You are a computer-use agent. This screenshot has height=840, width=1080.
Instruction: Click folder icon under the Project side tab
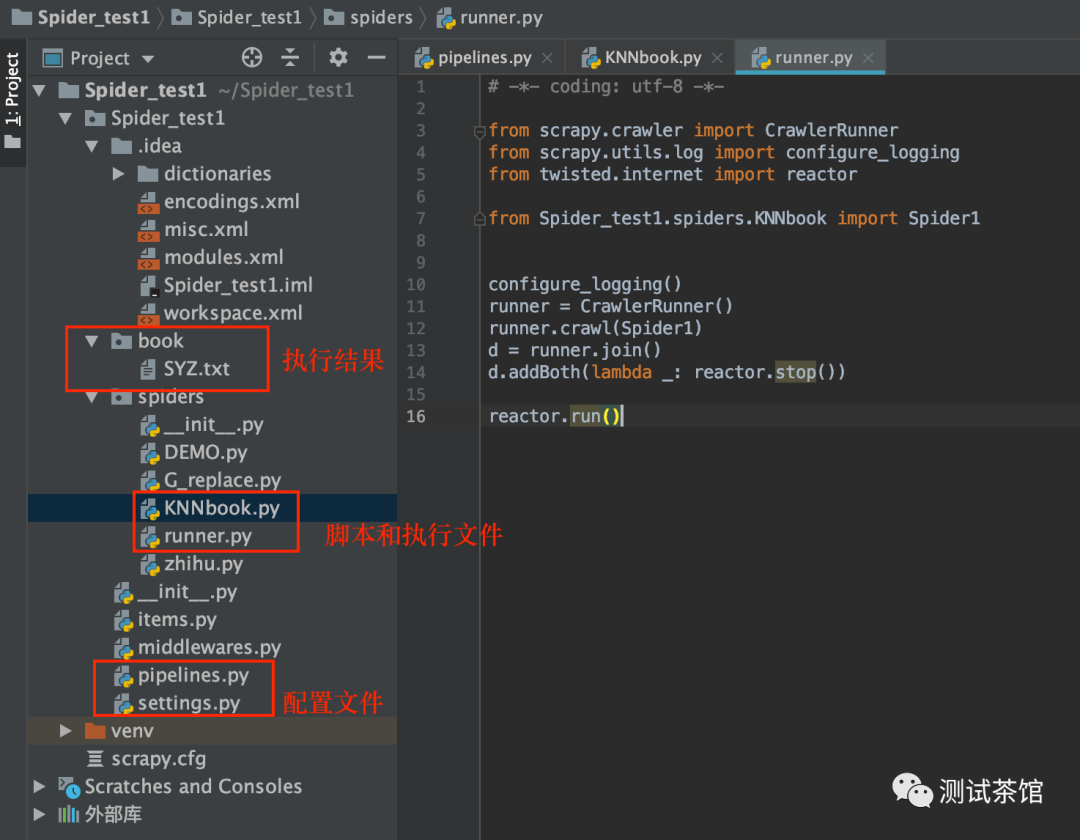(12, 143)
